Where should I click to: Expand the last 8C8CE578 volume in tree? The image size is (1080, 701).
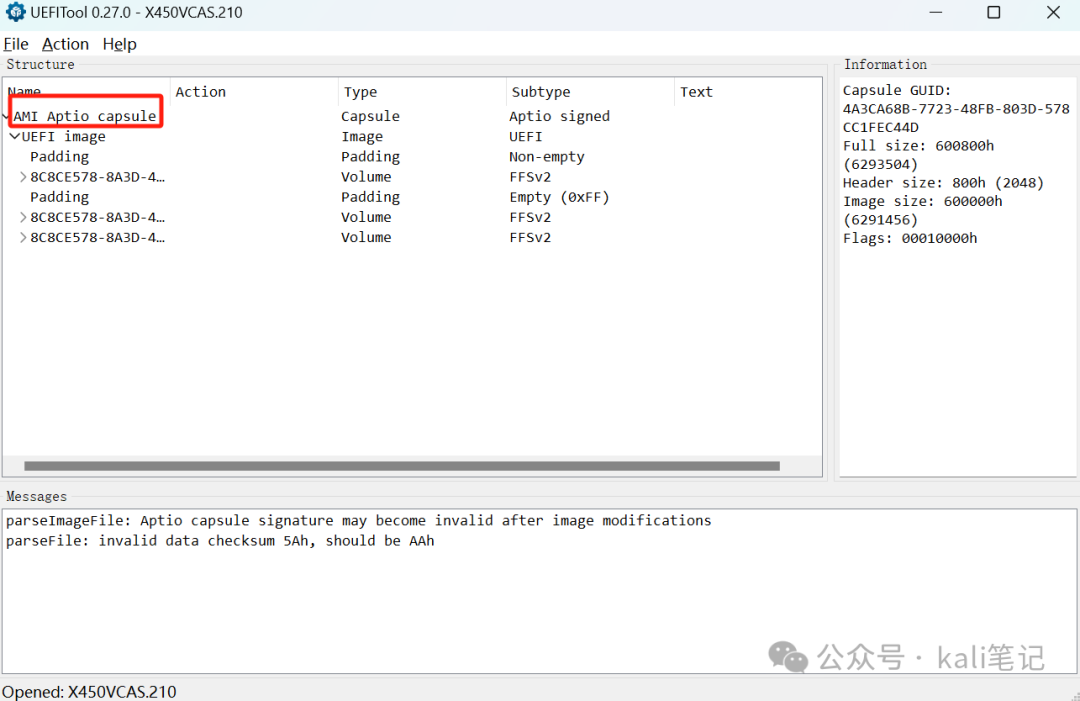(x=23, y=237)
